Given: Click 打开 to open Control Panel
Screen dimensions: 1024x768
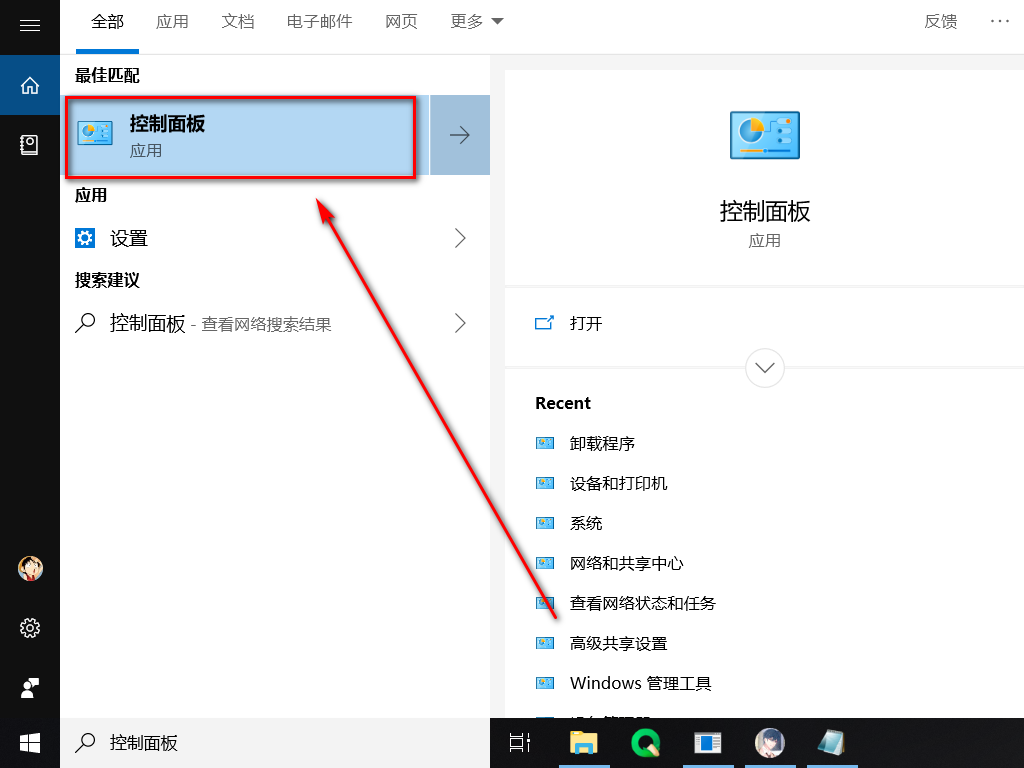Looking at the screenshot, I should [585, 323].
